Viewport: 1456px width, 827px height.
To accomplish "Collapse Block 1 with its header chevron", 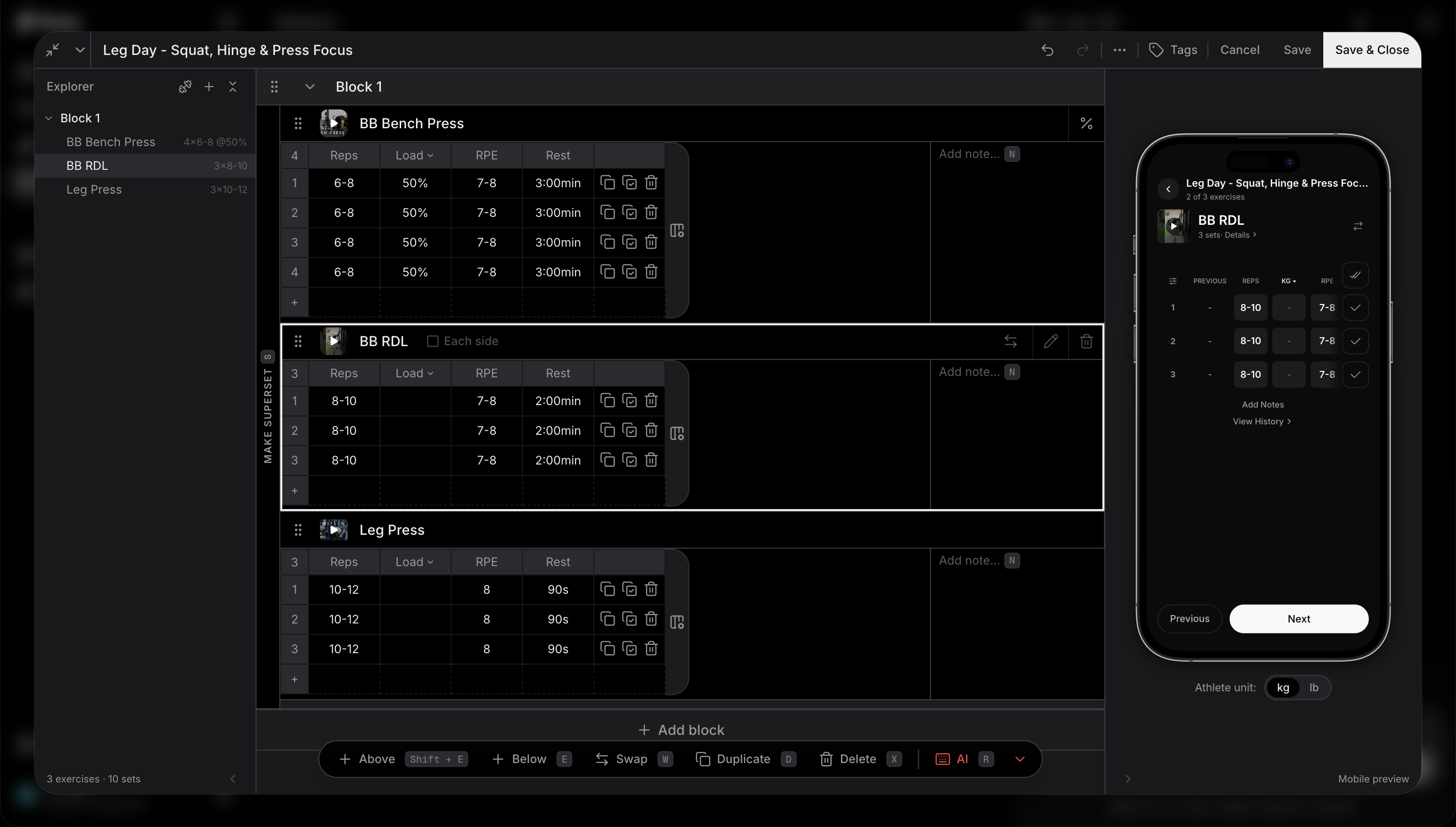I will pyautogui.click(x=310, y=87).
